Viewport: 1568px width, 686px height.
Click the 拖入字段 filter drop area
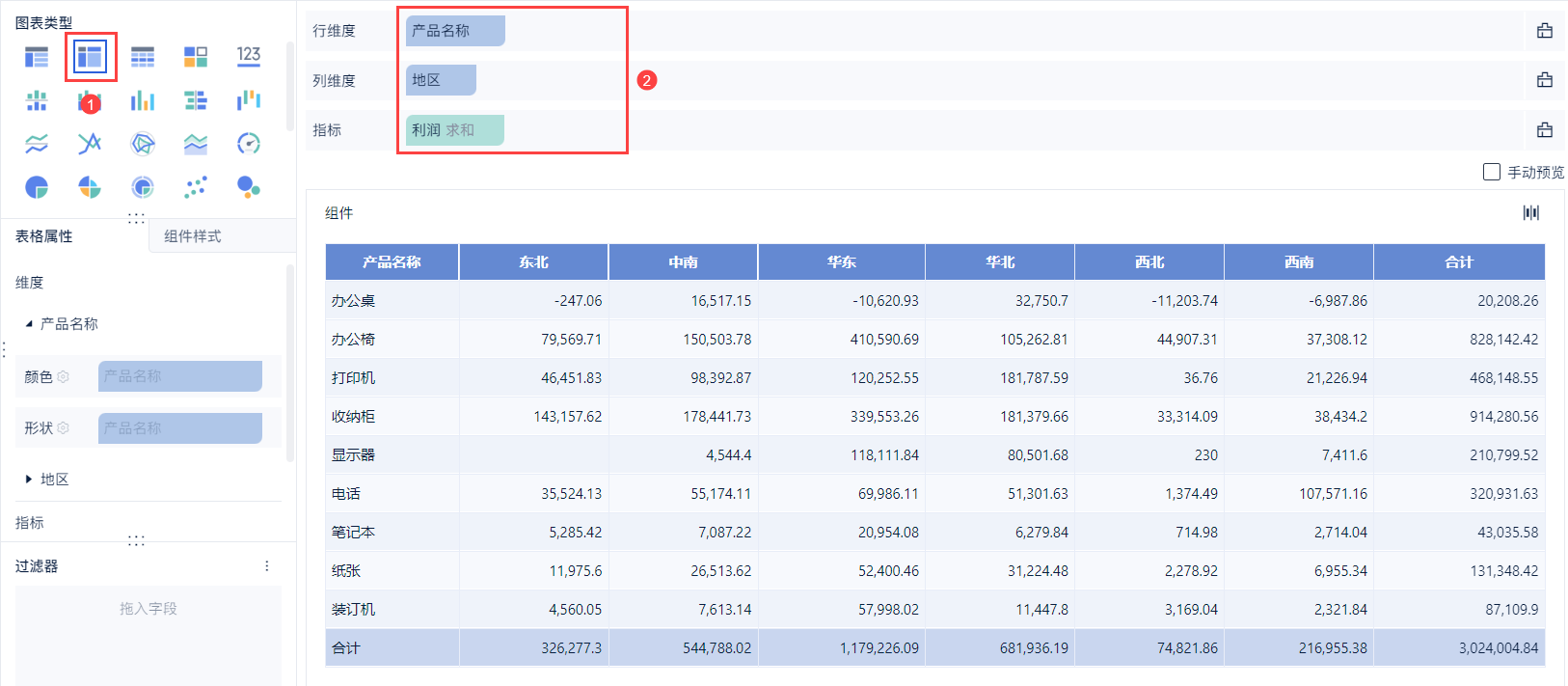(149, 635)
